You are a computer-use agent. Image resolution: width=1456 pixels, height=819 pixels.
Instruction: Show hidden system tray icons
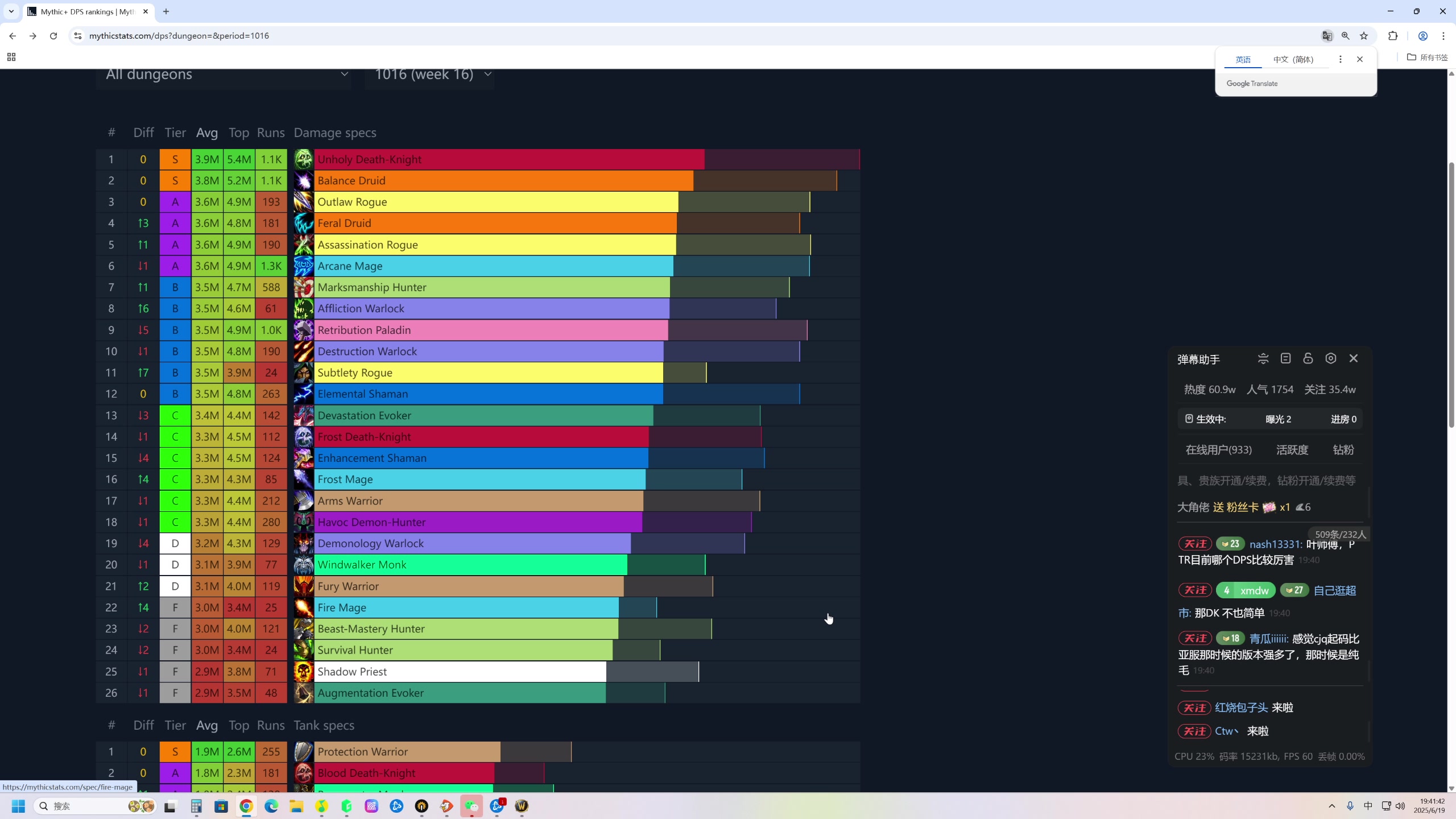1332,806
